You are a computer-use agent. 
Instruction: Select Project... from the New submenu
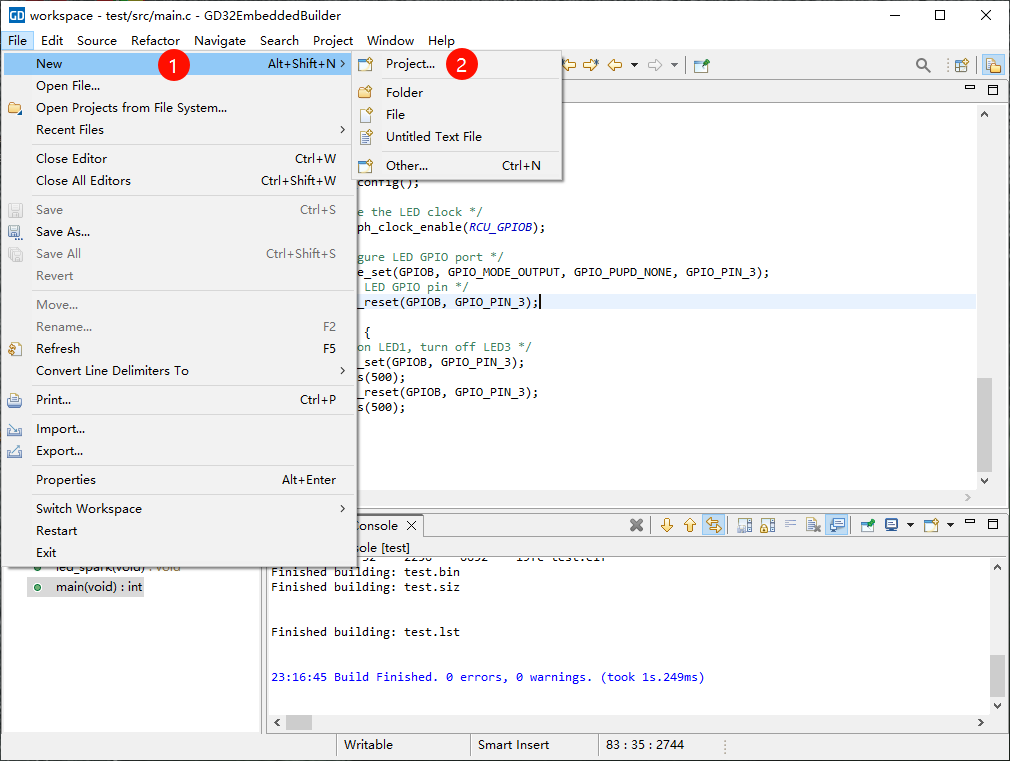click(x=410, y=64)
